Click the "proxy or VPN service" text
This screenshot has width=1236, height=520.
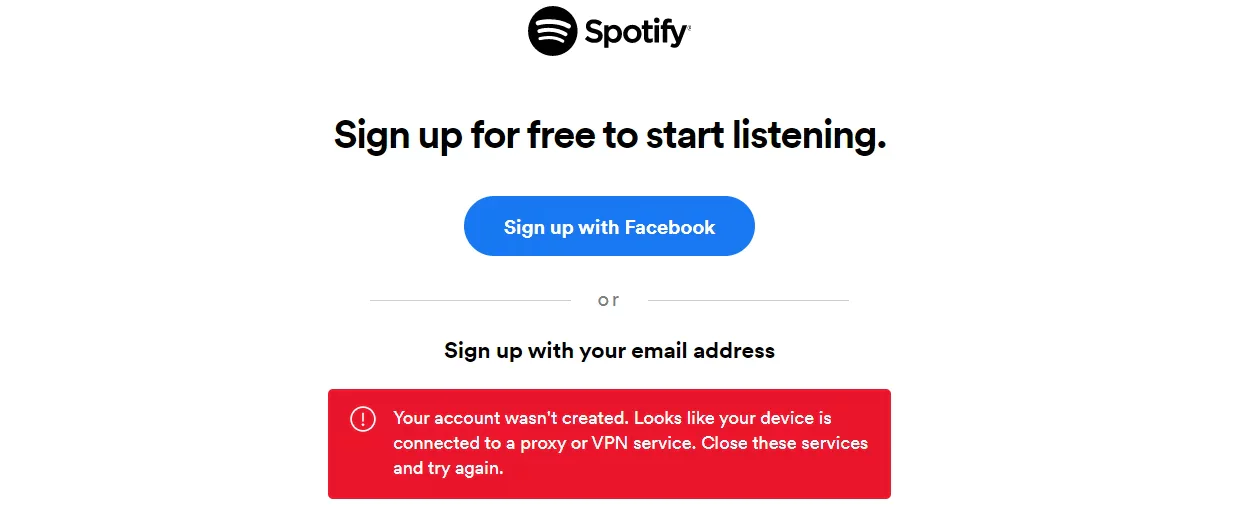coord(605,443)
